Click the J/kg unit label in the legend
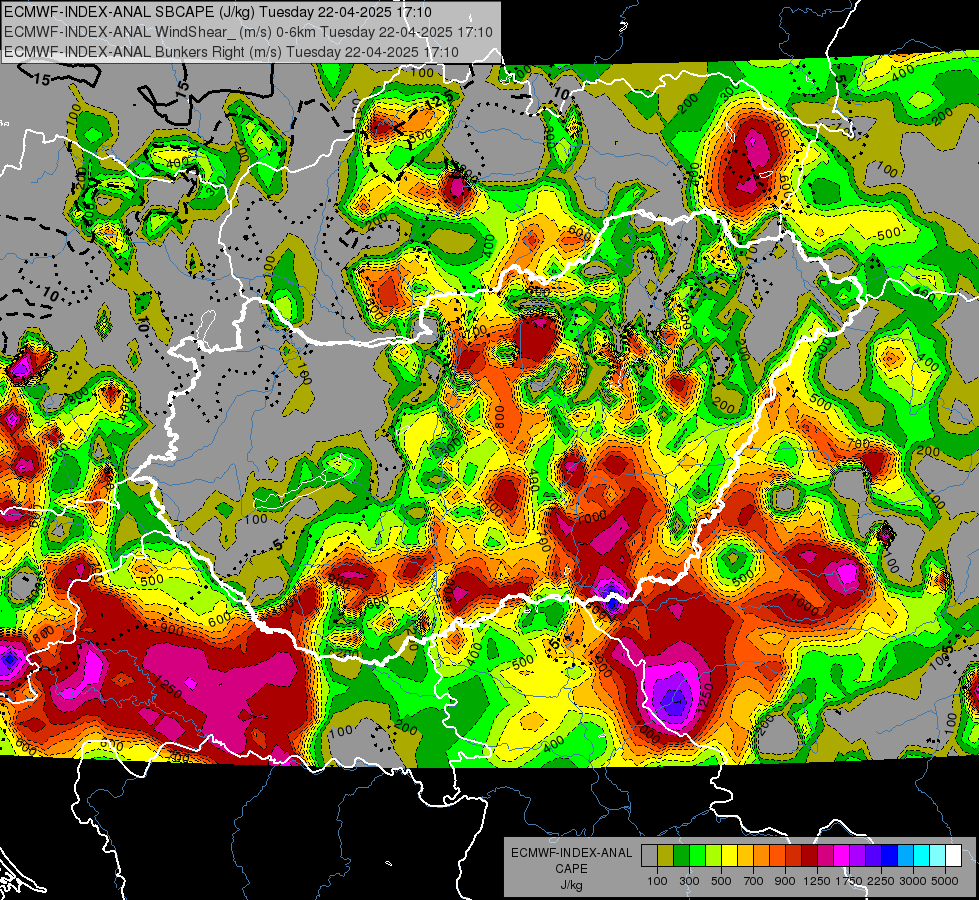Viewport: 979px width, 900px height. [x=571, y=885]
